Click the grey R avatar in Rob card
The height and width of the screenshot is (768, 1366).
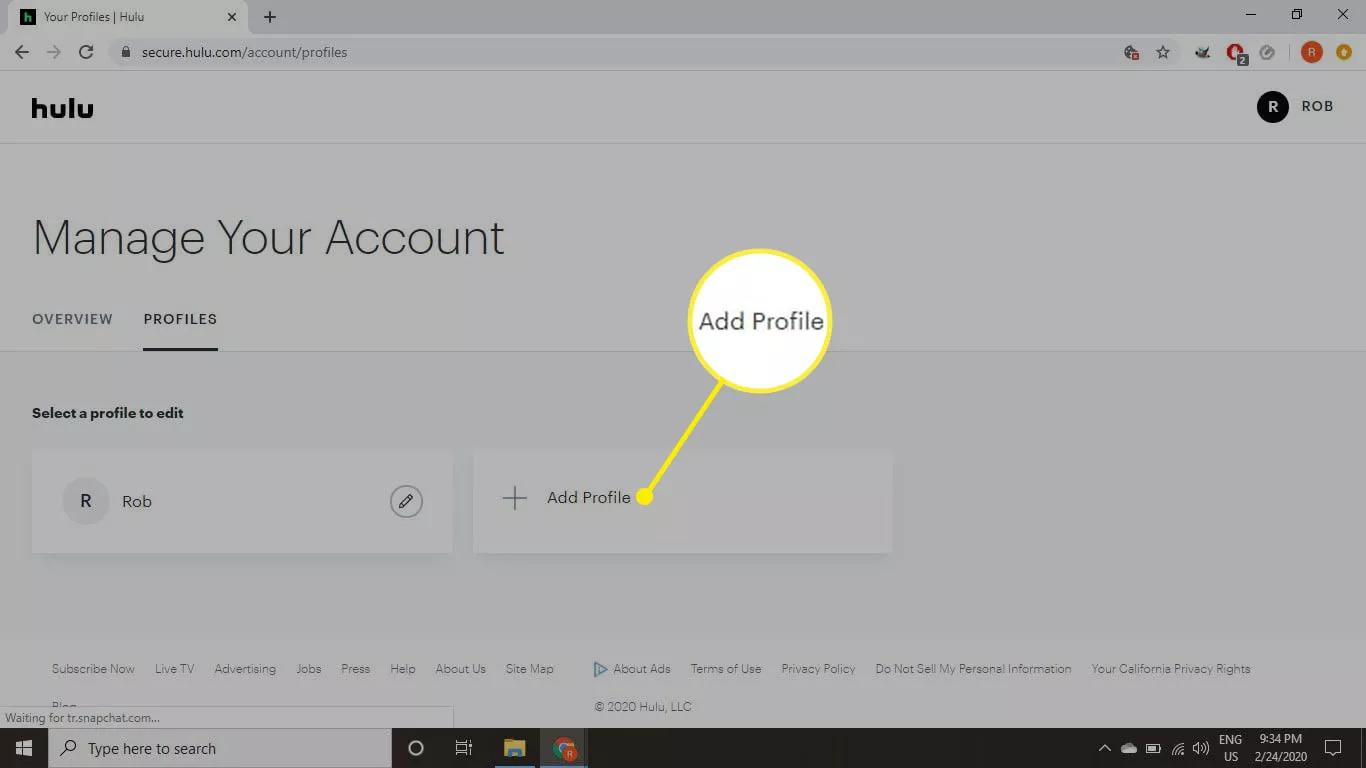coord(86,501)
